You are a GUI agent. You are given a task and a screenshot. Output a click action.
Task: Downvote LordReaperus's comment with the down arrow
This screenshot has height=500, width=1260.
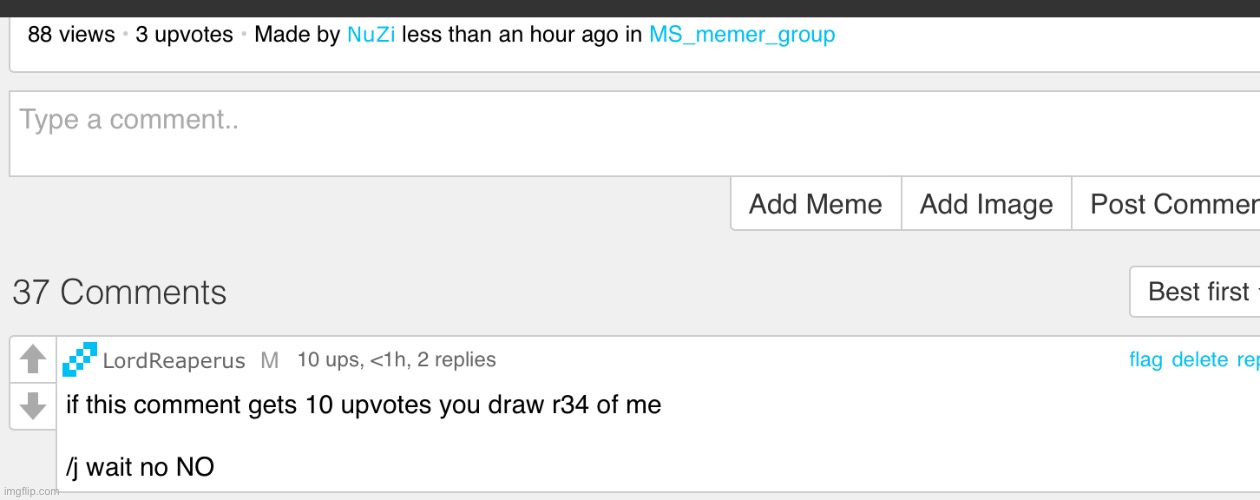click(33, 405)
